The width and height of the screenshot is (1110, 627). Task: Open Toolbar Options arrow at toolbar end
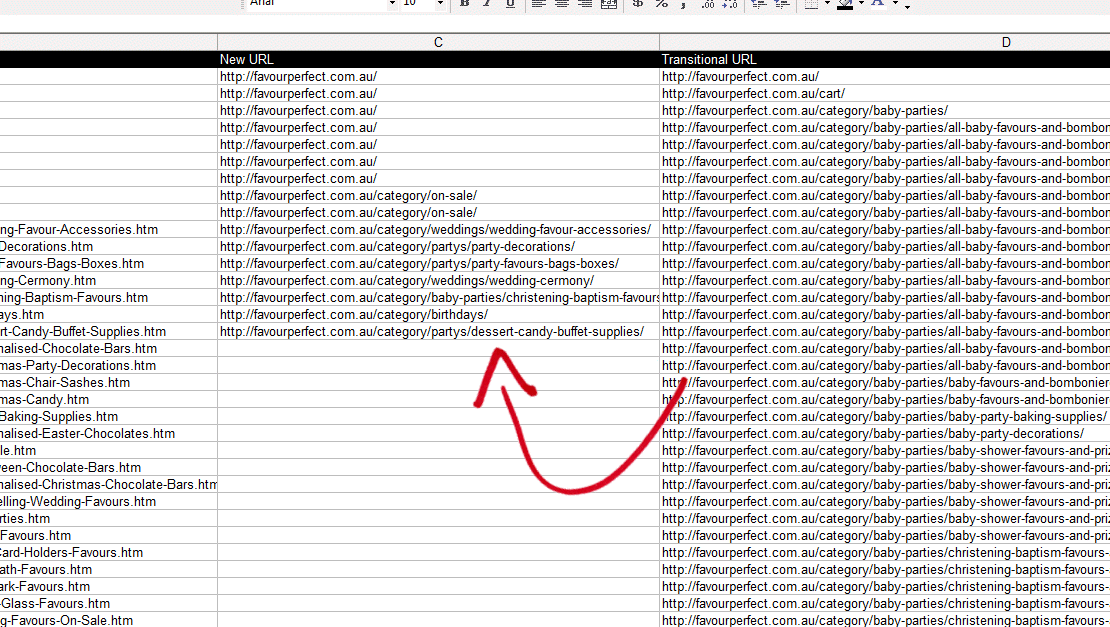[908, 6]
